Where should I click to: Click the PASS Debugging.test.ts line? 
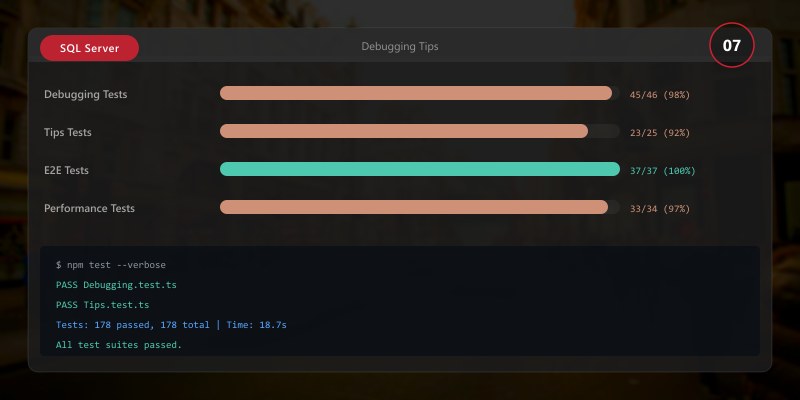pos(116,285)
